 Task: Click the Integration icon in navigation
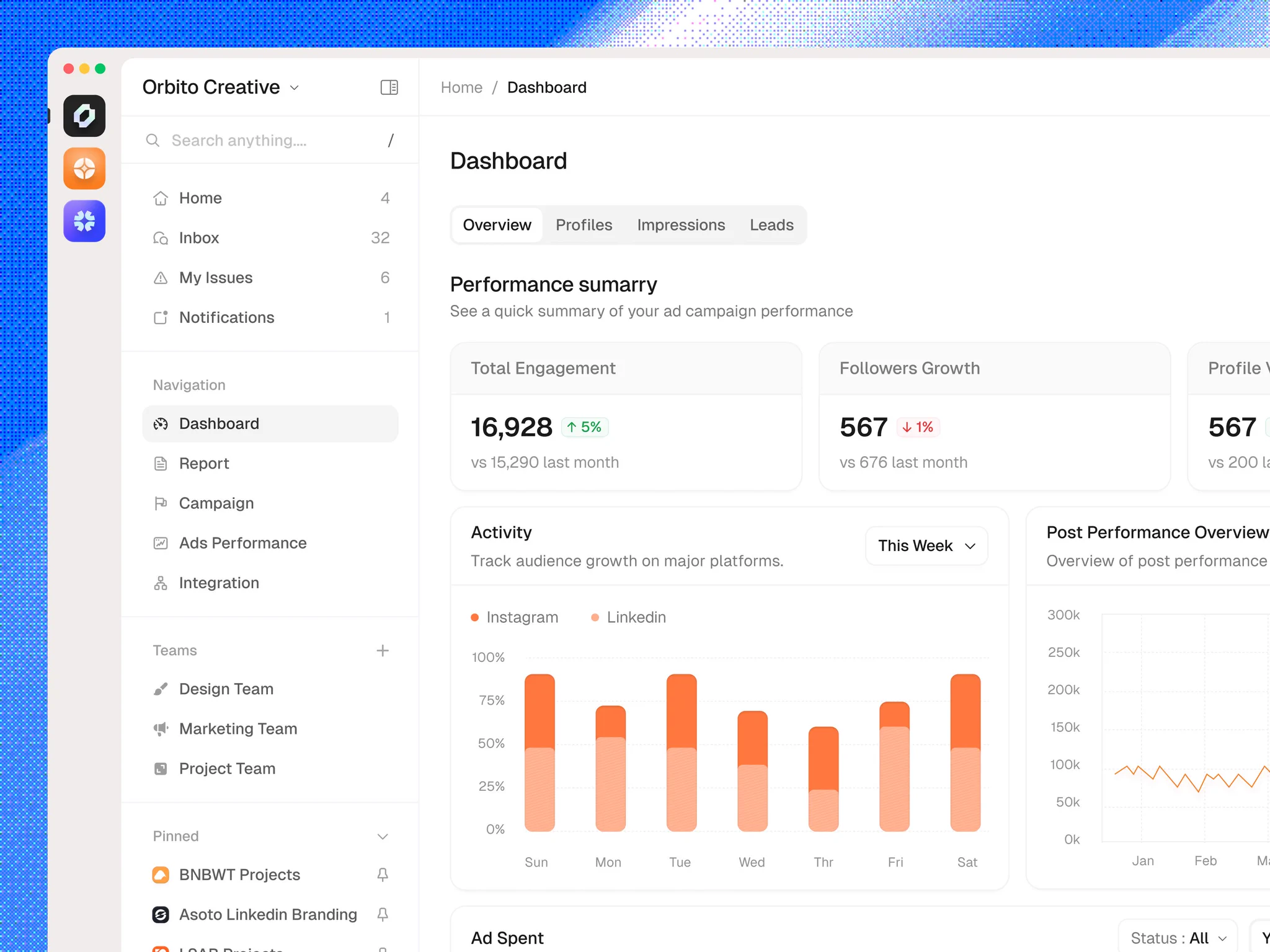(161, 583)
